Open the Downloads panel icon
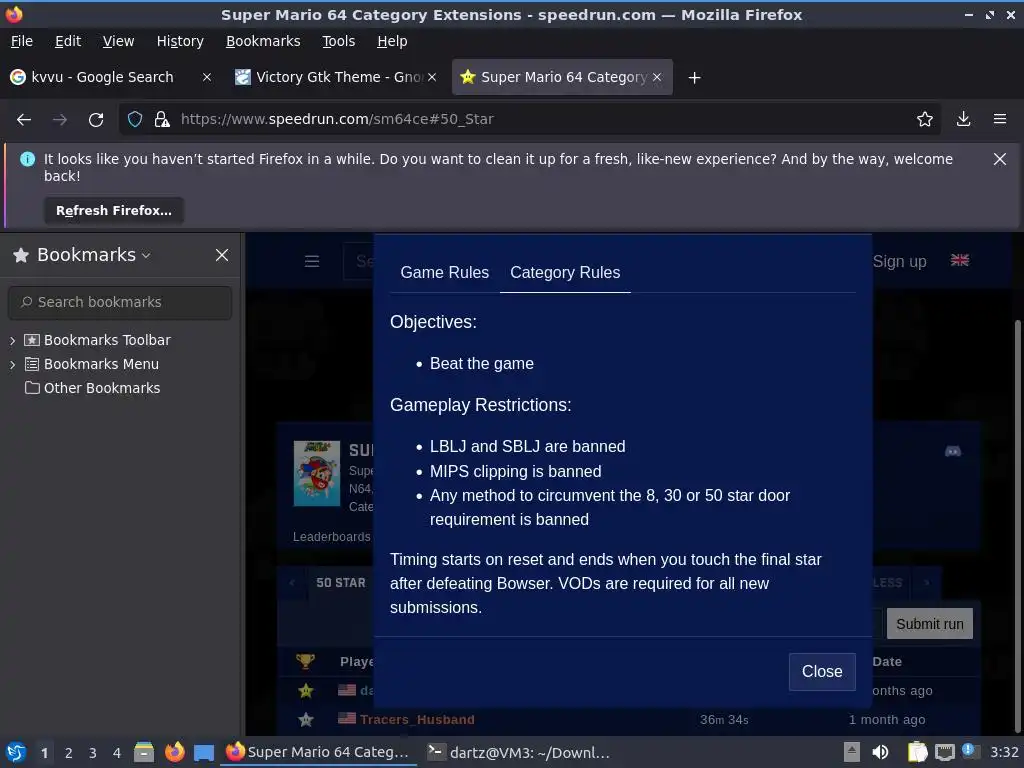 (x=963, y=120)
